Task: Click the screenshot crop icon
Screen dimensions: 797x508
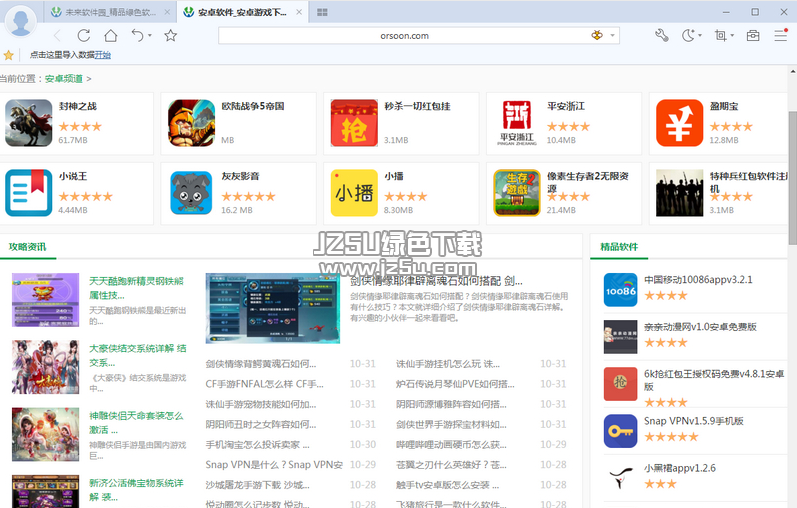Action: coord(720,35)
